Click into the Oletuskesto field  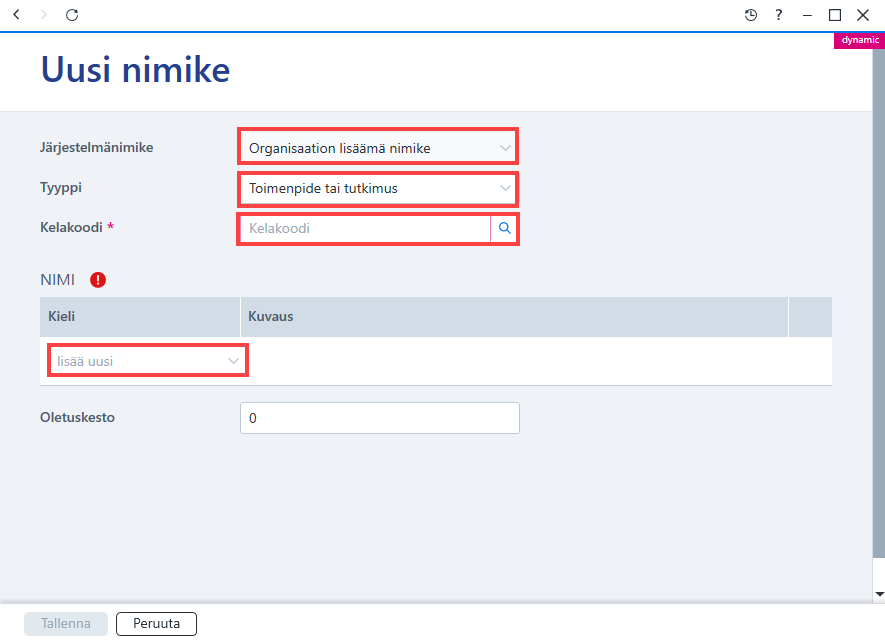[x=380, y=418]
